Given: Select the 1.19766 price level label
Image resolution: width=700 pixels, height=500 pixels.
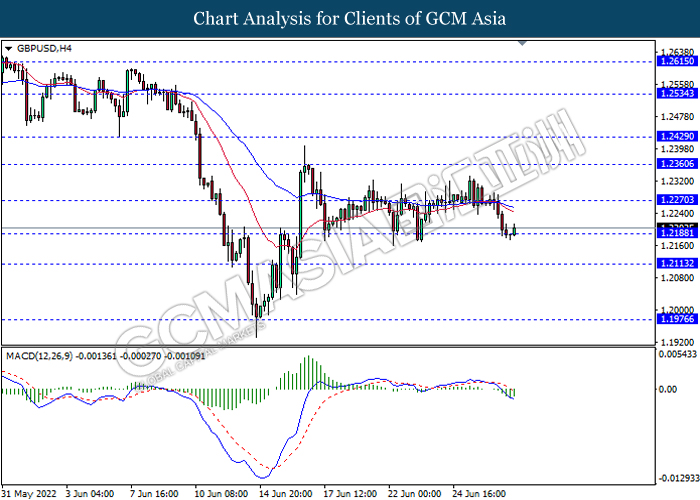Looking at the screenshot, I should [x=678, y=319].
